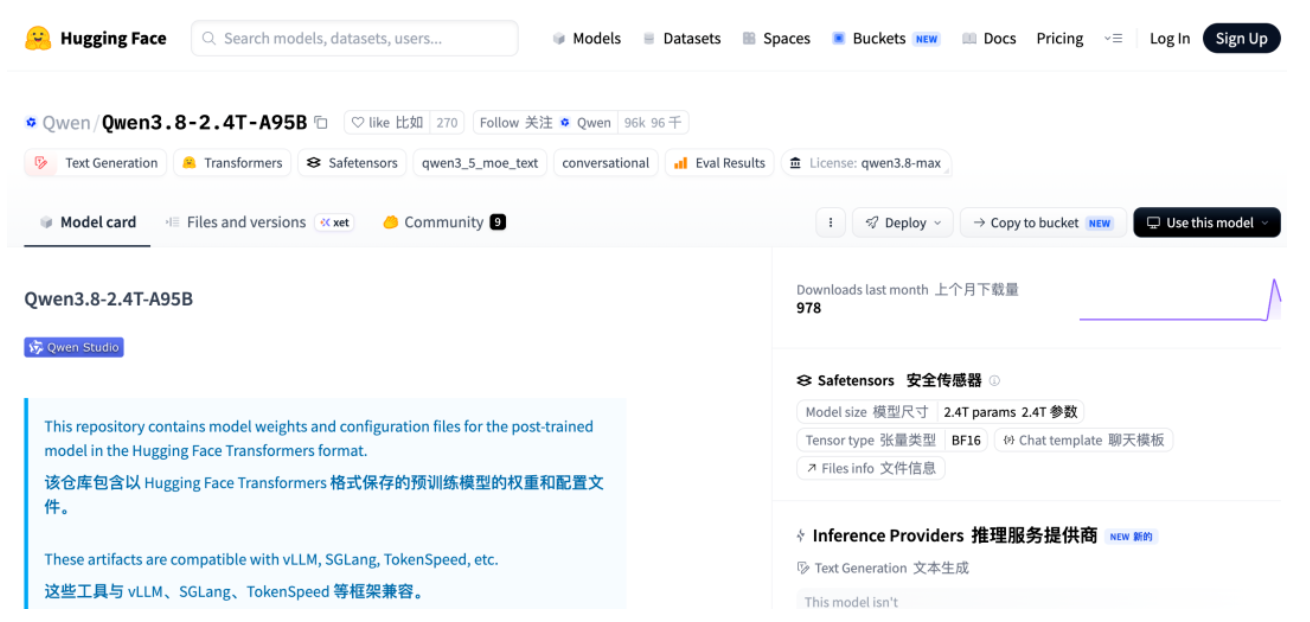Click the follower count 96k

tap(653, 122)
